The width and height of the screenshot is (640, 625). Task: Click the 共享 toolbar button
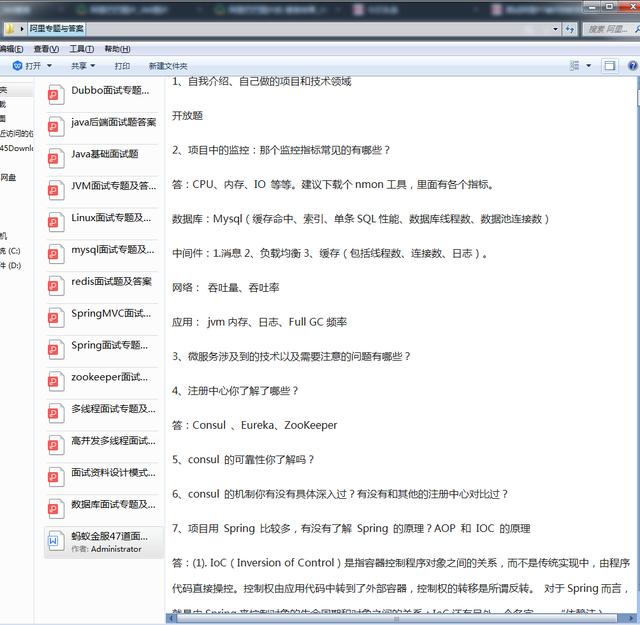pyautogui.click(x=79, y=66)
